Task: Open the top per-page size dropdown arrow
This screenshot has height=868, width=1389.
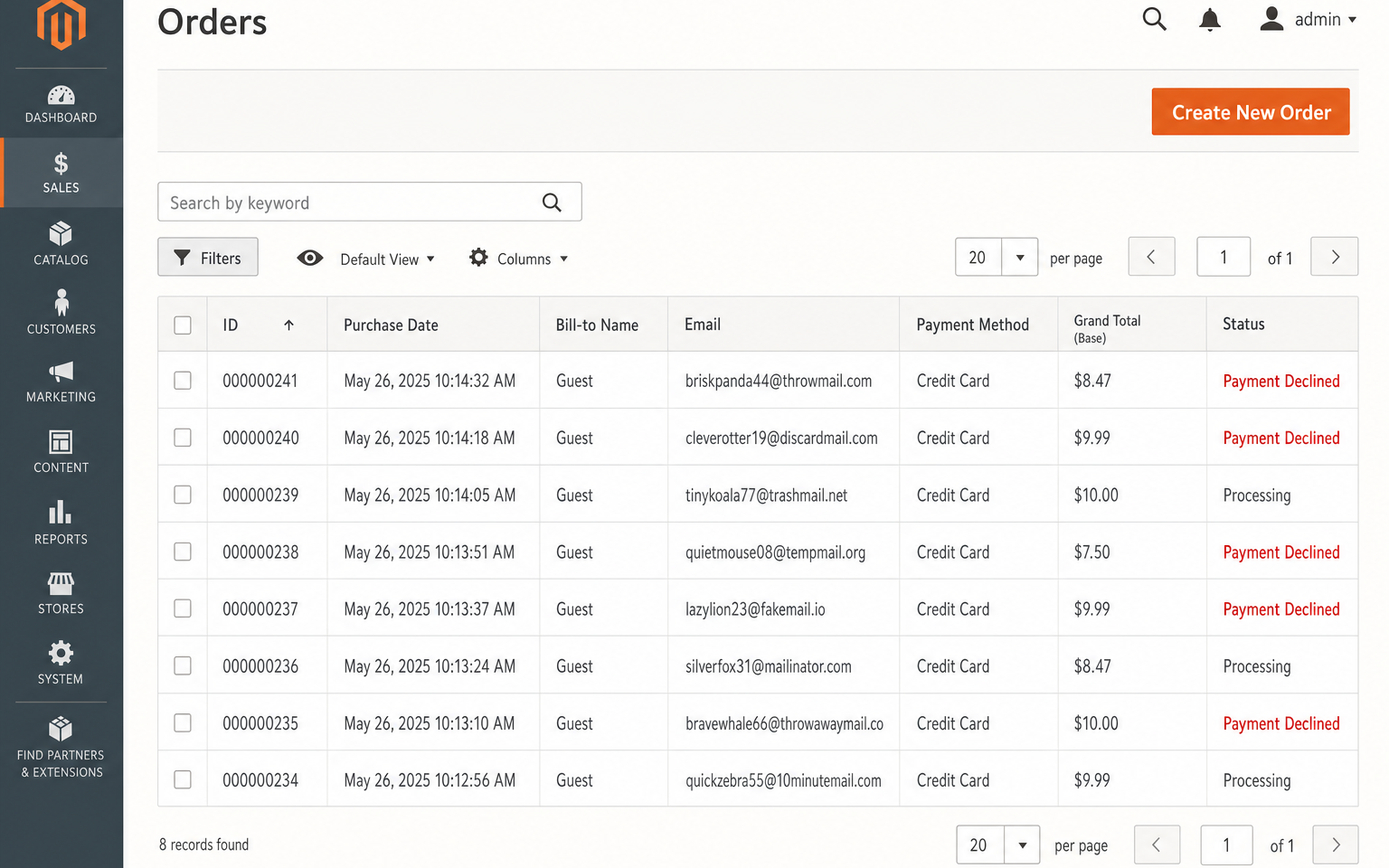Action: 1020,258
